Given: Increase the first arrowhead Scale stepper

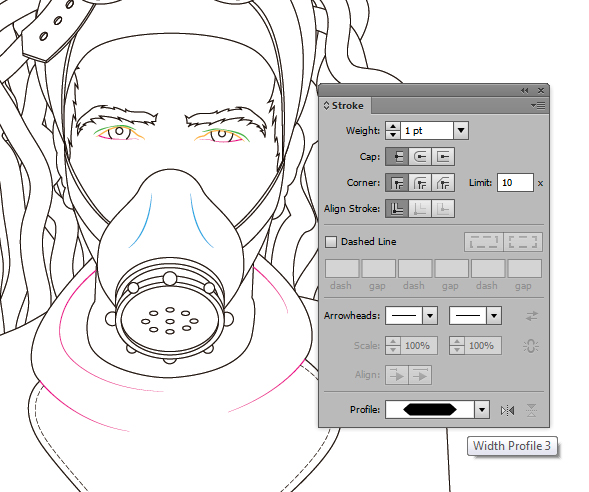Looking at the screenshot, I should 393,341.
